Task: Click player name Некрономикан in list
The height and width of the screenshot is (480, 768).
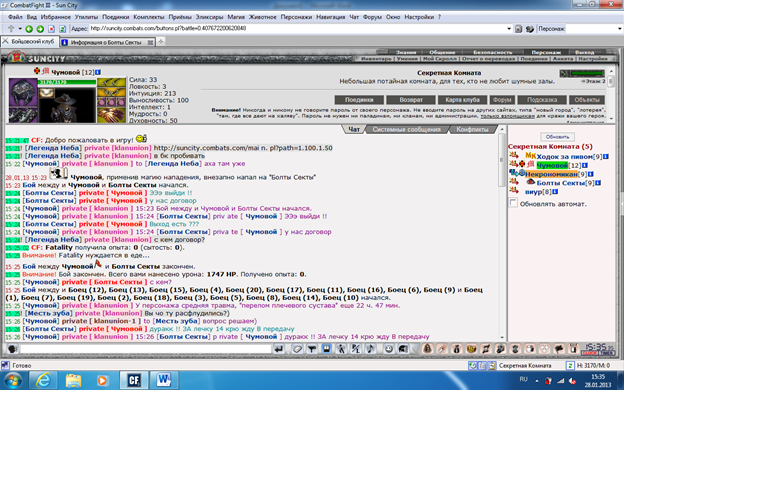Action: [551, 174]
